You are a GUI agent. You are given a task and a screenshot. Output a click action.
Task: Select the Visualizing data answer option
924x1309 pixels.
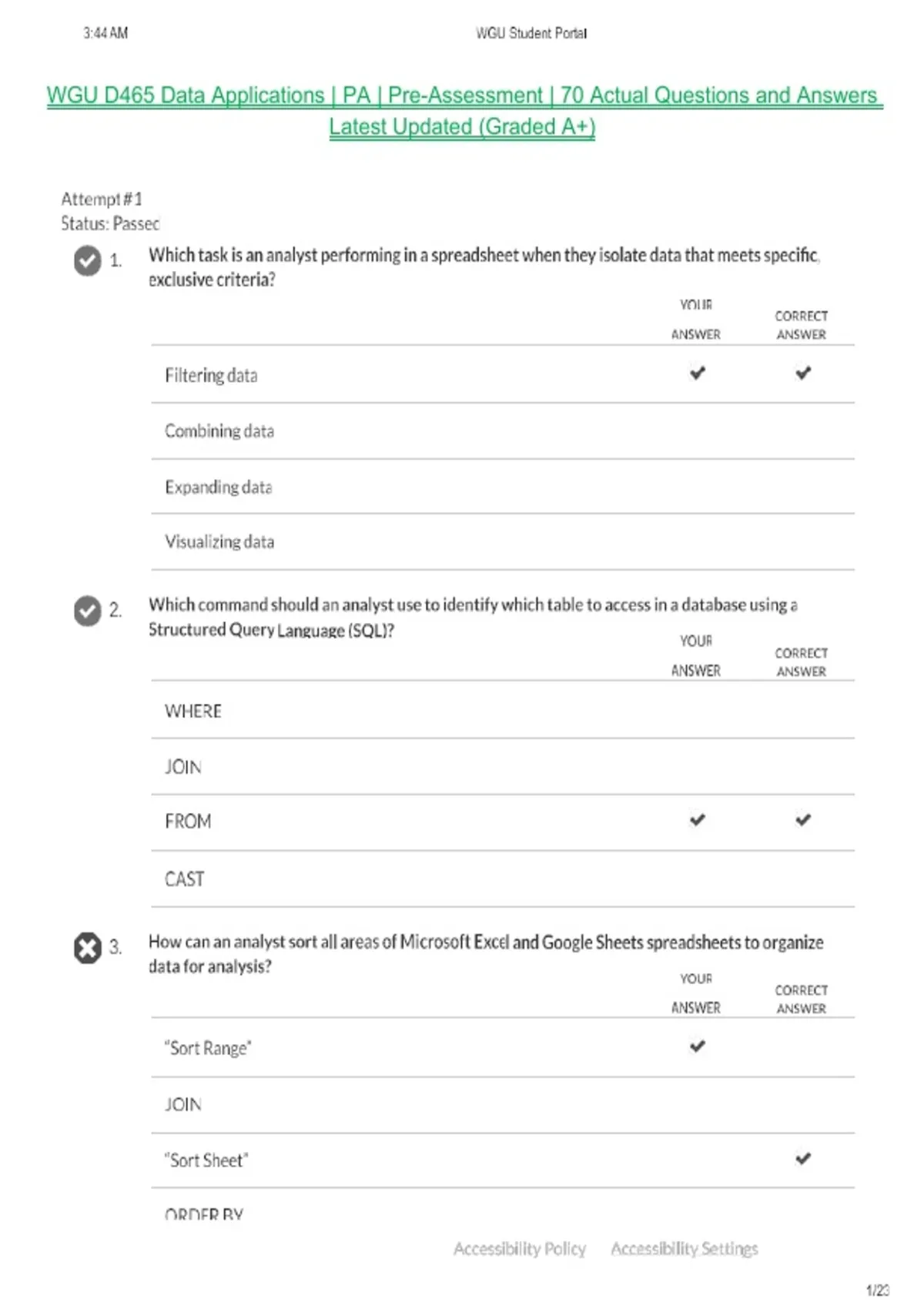click(x=503, y=542)
